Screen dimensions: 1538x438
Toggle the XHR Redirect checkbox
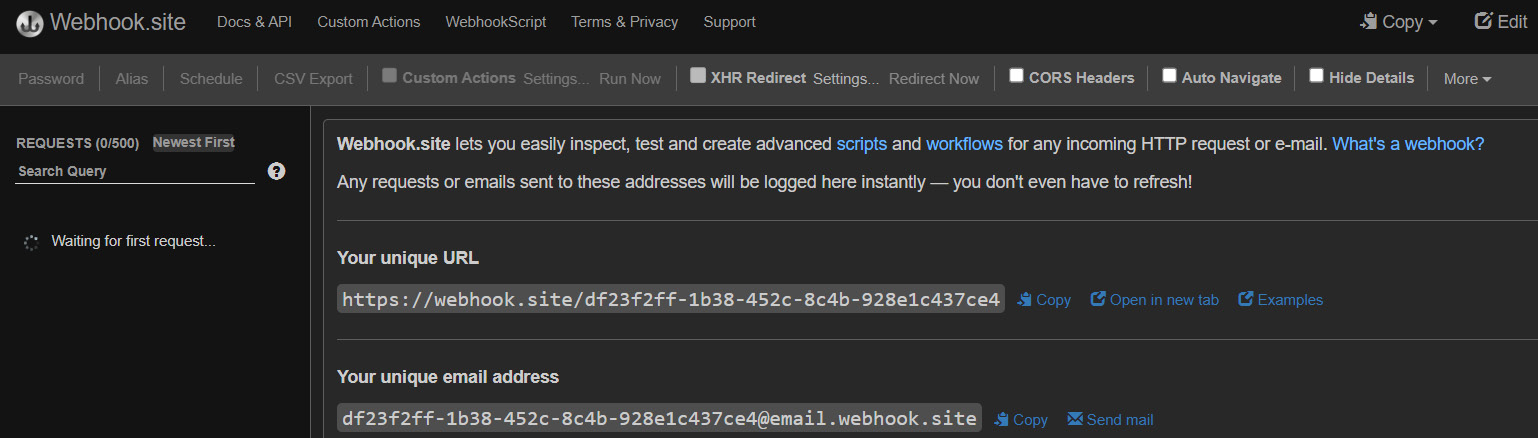coord(698,75)
